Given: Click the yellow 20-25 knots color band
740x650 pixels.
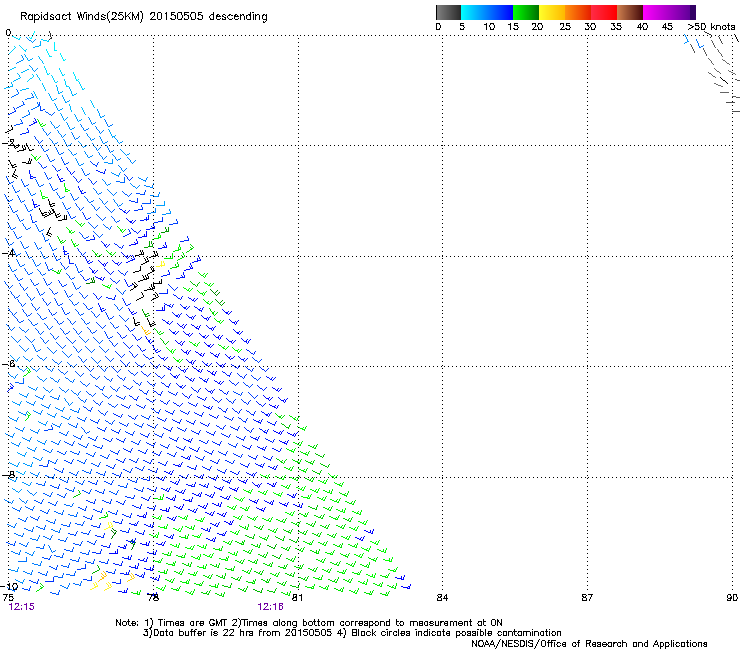Looking at the screenshot, I should [552, 12].
